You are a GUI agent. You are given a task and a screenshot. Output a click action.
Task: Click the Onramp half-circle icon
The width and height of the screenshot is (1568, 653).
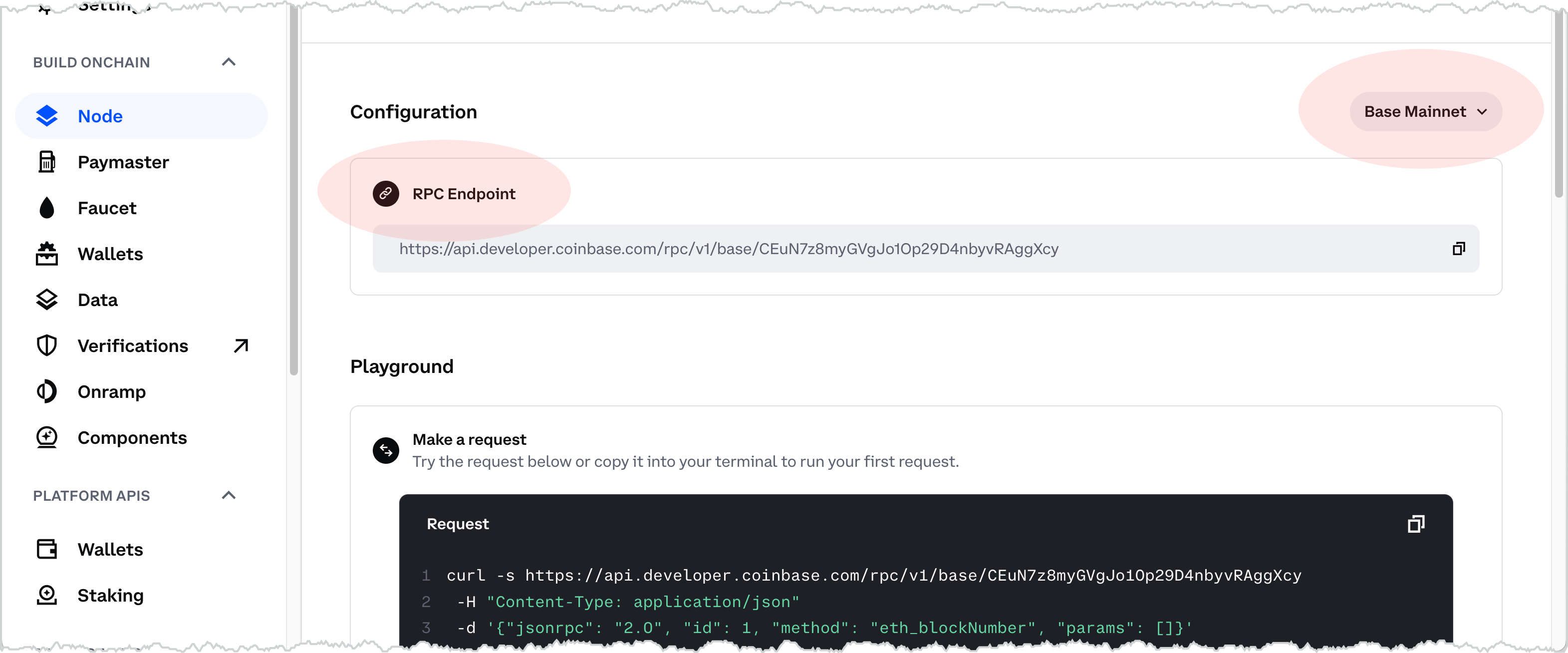click(x=47, y=392)
